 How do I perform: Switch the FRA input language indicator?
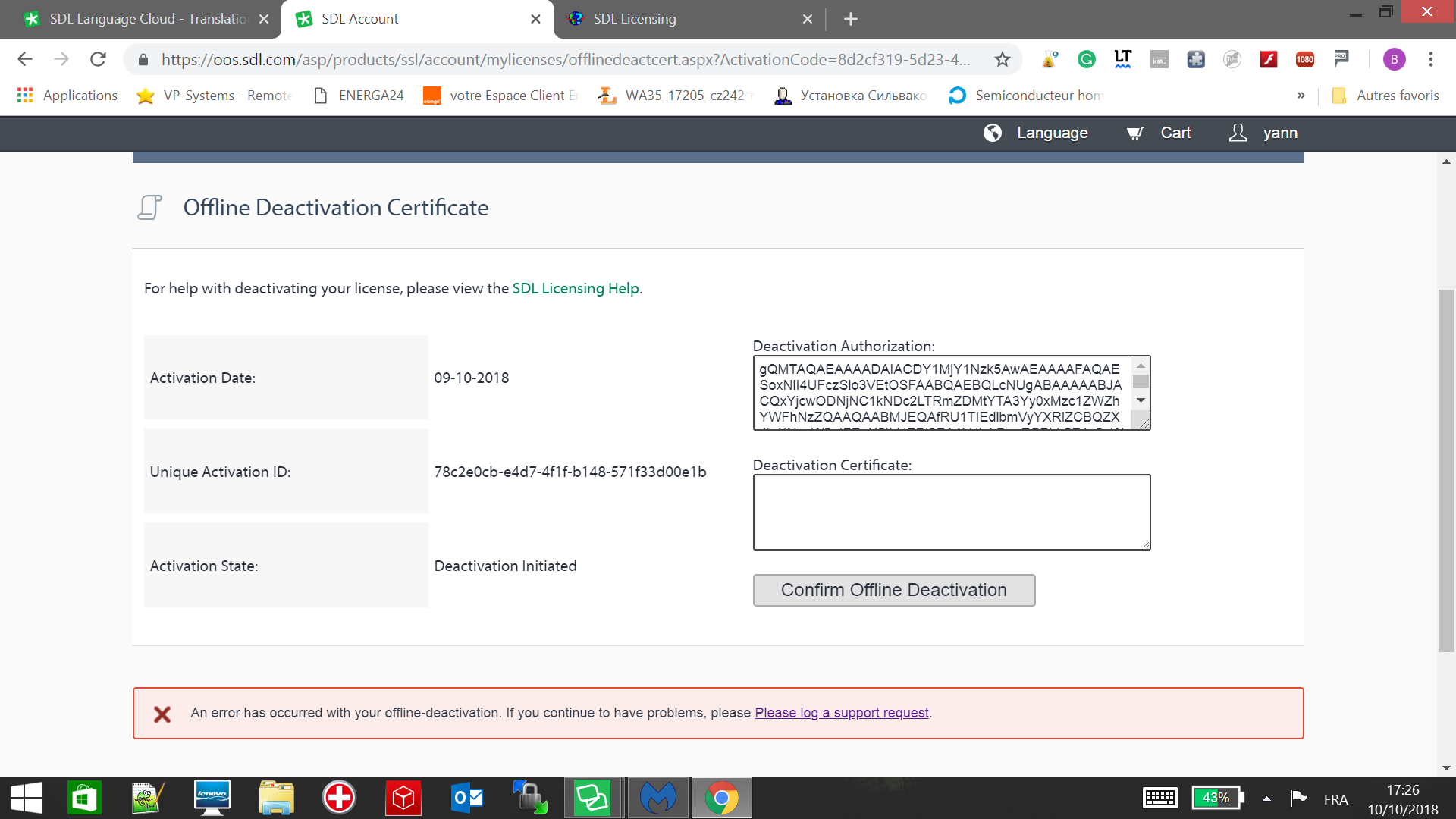pos(1335,799)
